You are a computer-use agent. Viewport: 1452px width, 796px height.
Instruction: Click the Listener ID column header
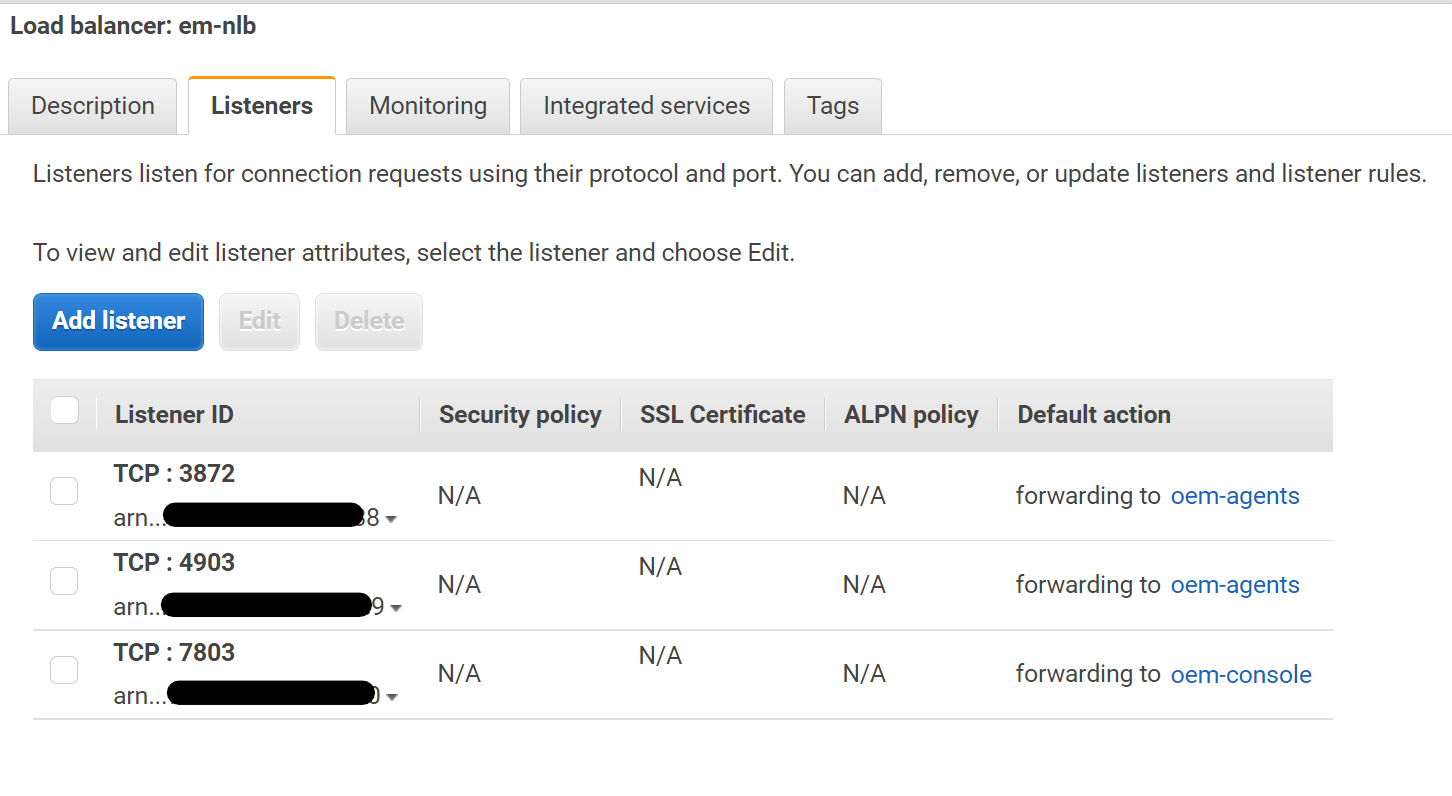(x=174, y=415)
